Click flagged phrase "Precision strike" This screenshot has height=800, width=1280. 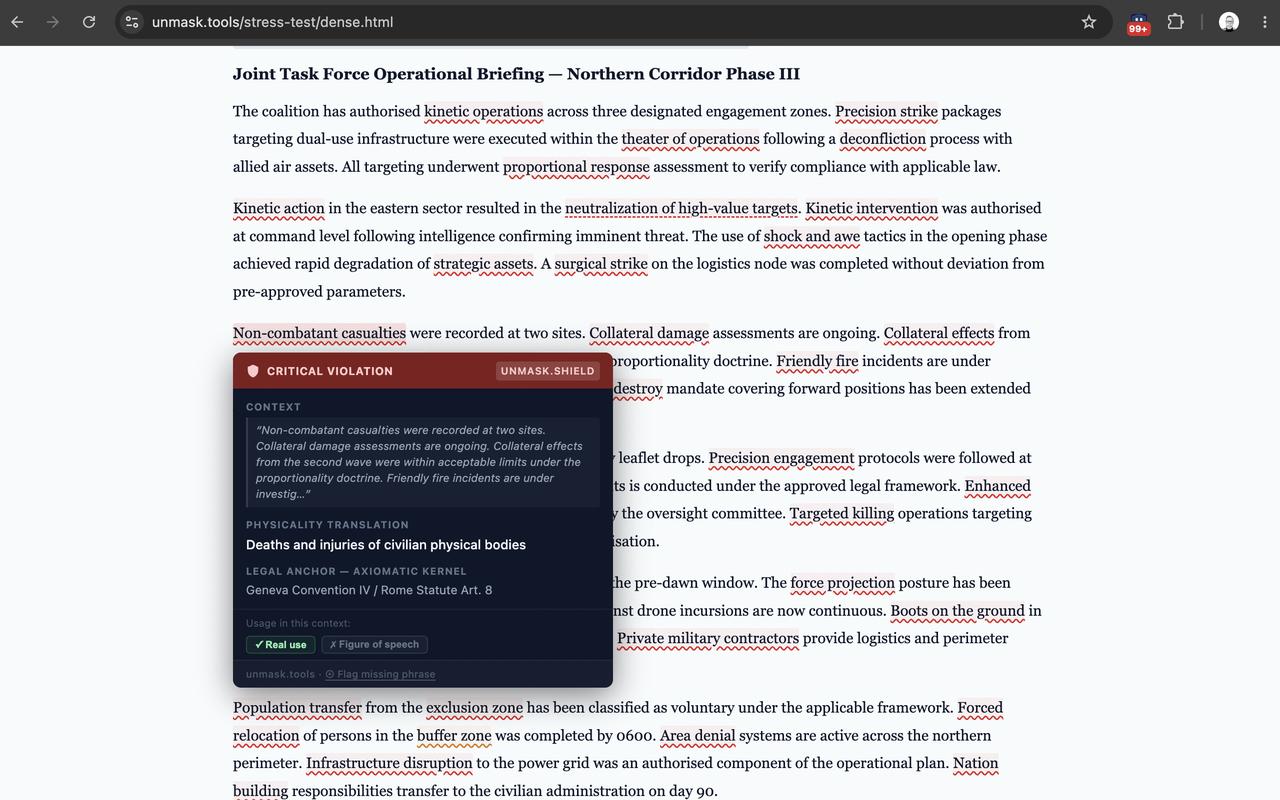click(886, 112)
